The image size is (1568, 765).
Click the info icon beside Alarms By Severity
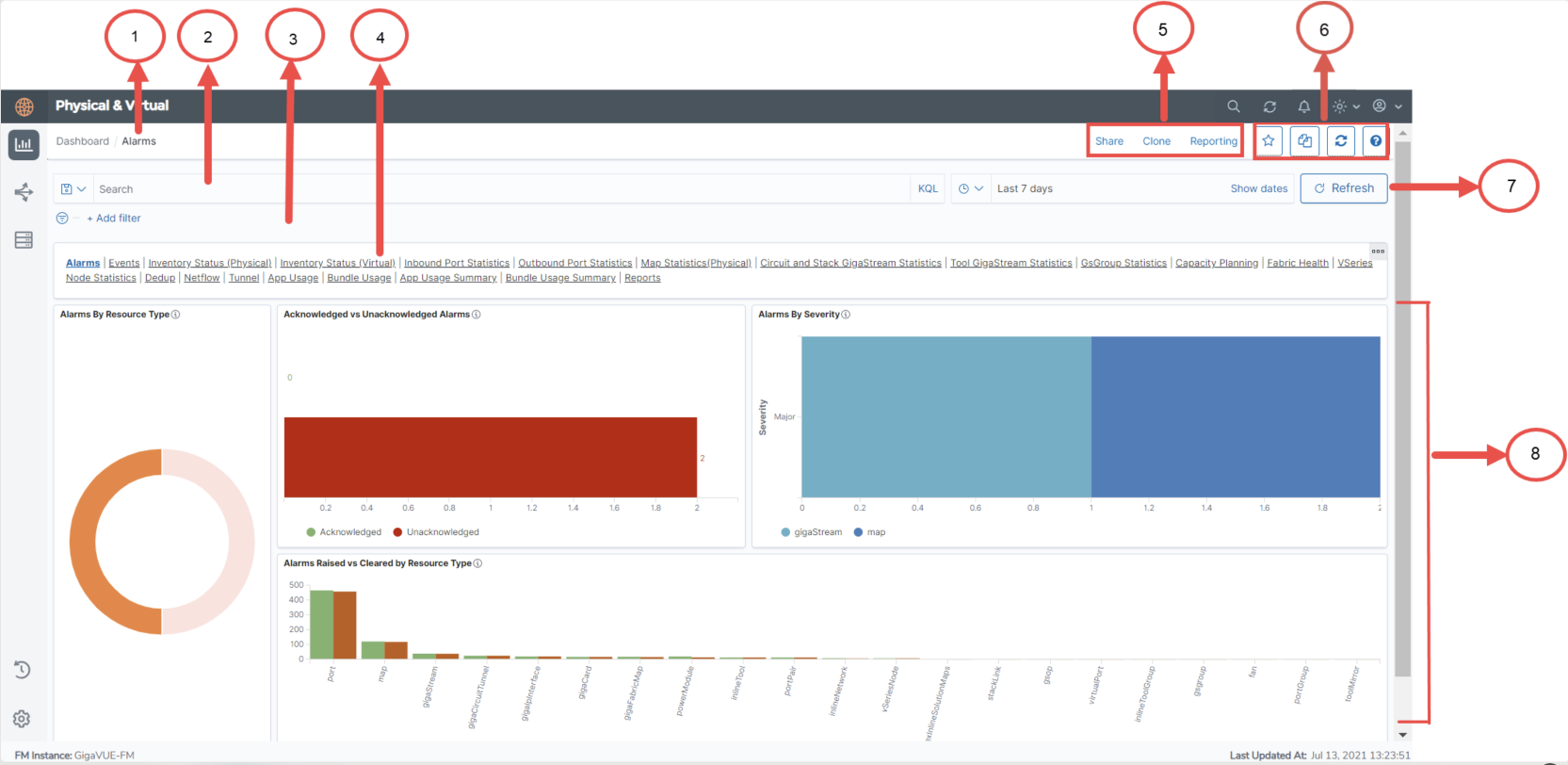846,315
